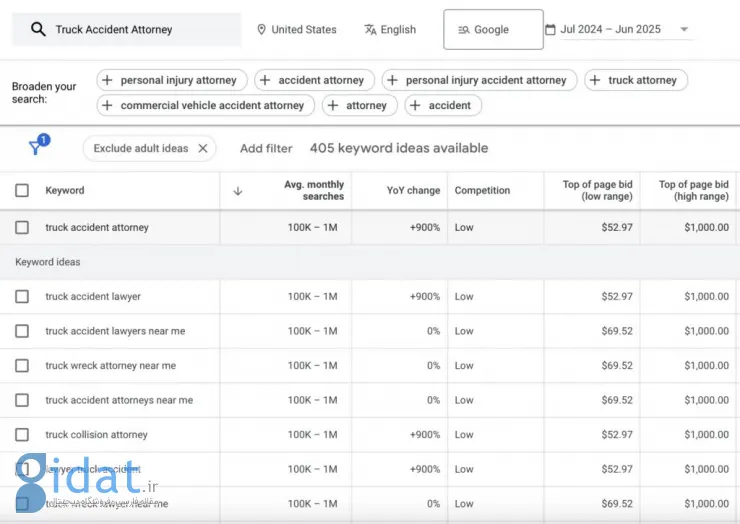The height and width of the screenshot is (524, 740).
Task: Click the sort descending arrow icon
Action: click(238, 191)
